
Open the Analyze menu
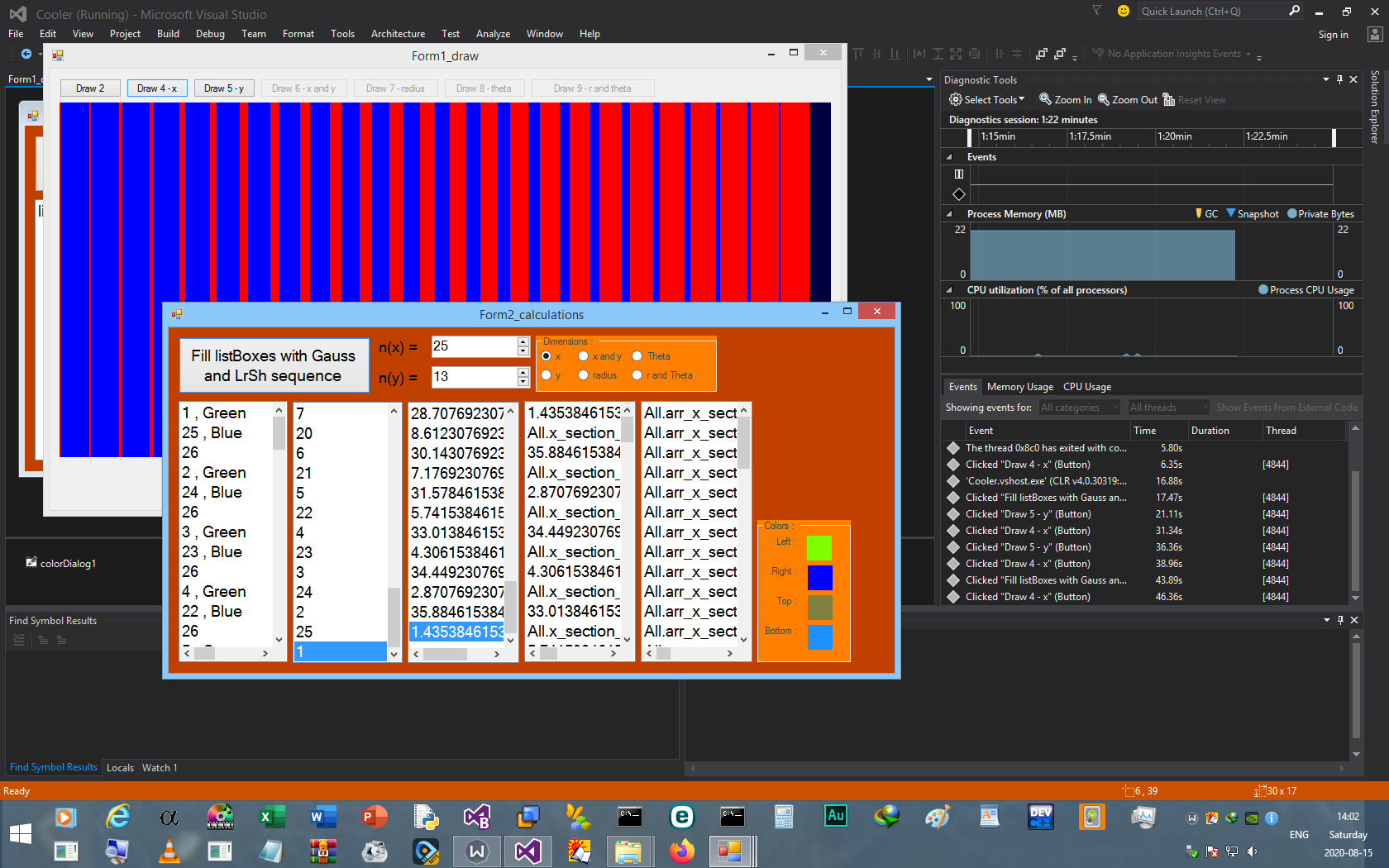(x=493, y=34)
